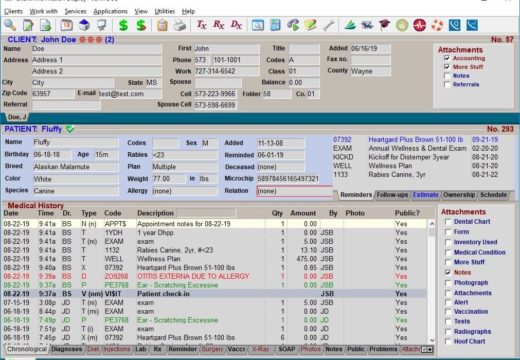Click the green patient checkmark icon
The width and height of the screenshot is (520, 360).
point(70,129)
